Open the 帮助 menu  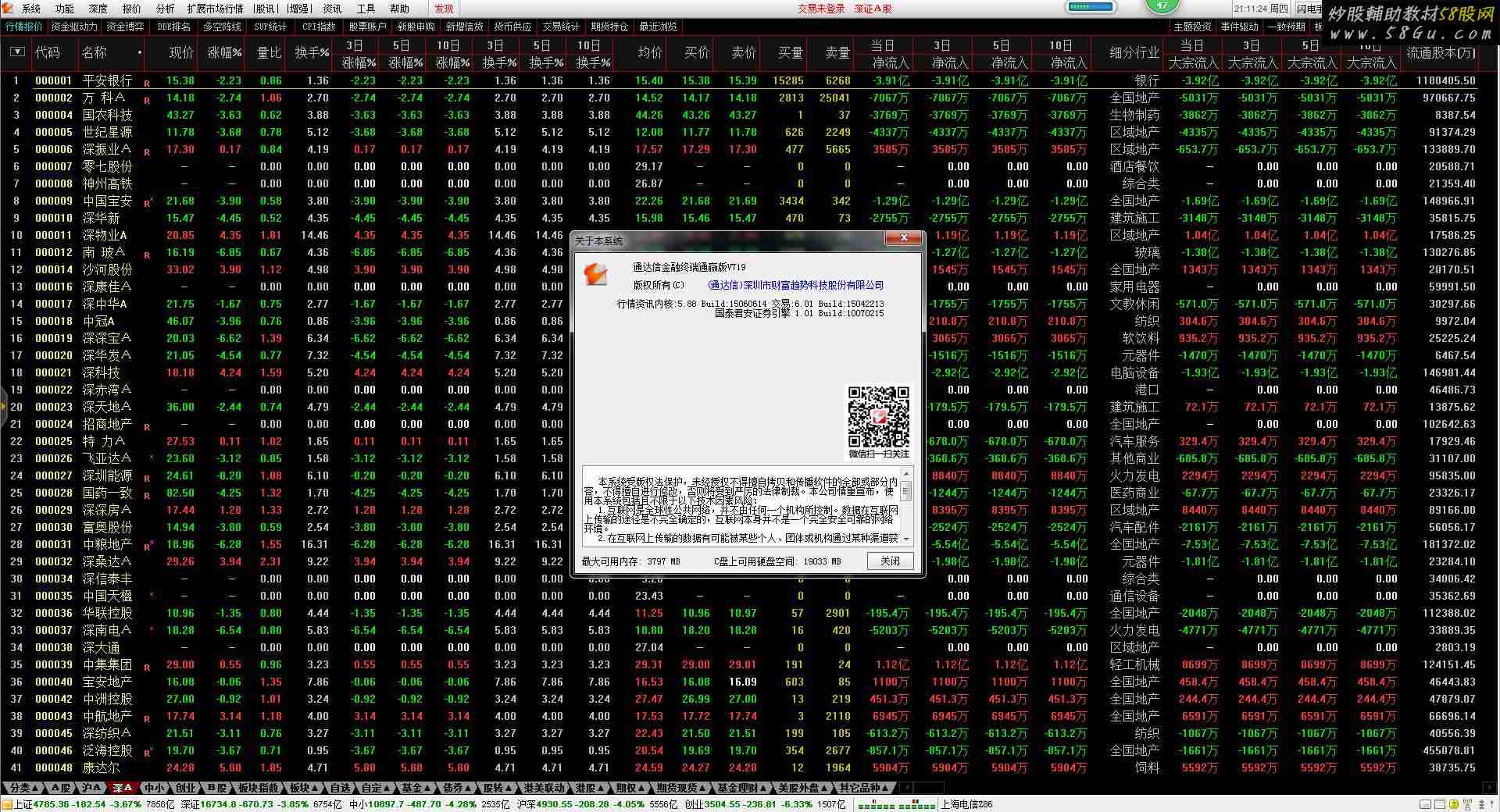[x=399, y=9]
